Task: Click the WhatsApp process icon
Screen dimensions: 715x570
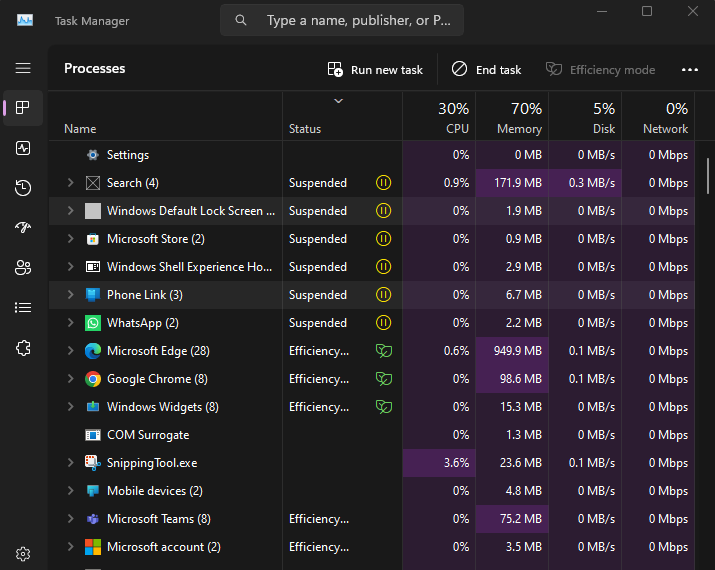Action: [93, 323]
